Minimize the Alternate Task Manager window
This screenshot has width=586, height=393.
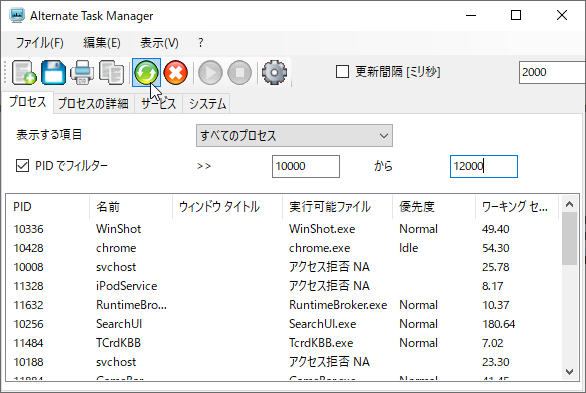[471, 15]
